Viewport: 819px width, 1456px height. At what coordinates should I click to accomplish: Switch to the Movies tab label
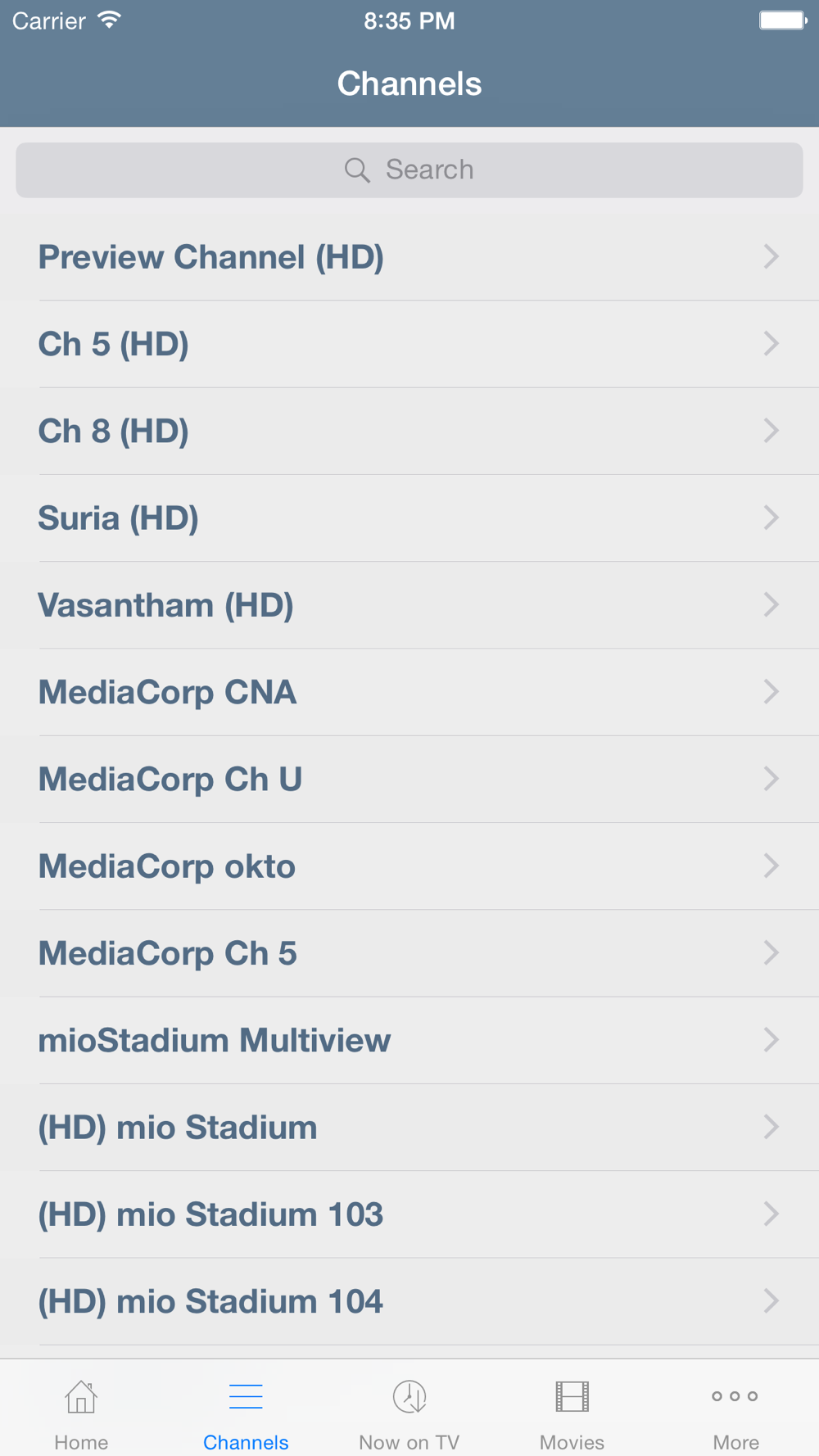pyautogui.click(x=572, y=1442)
